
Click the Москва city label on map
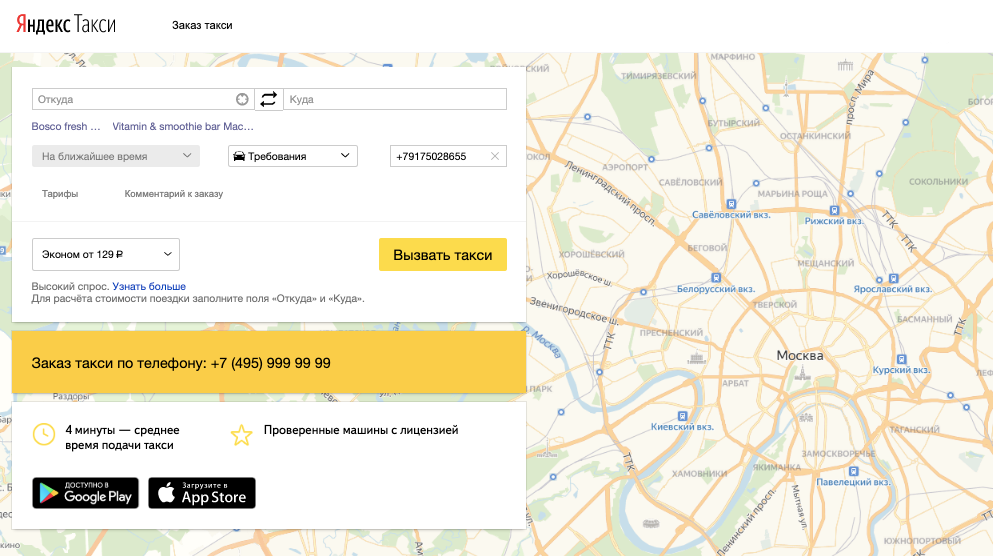[800, 356]
